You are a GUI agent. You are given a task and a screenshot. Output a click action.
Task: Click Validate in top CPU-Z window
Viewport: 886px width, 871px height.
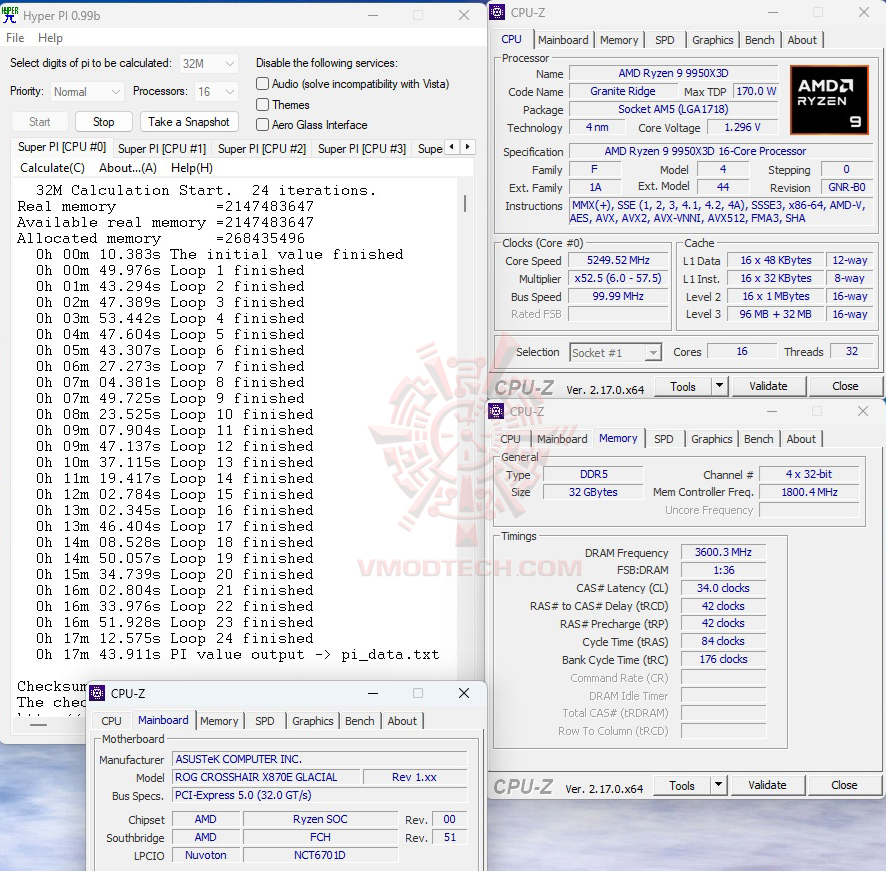[x=768, y=386]
